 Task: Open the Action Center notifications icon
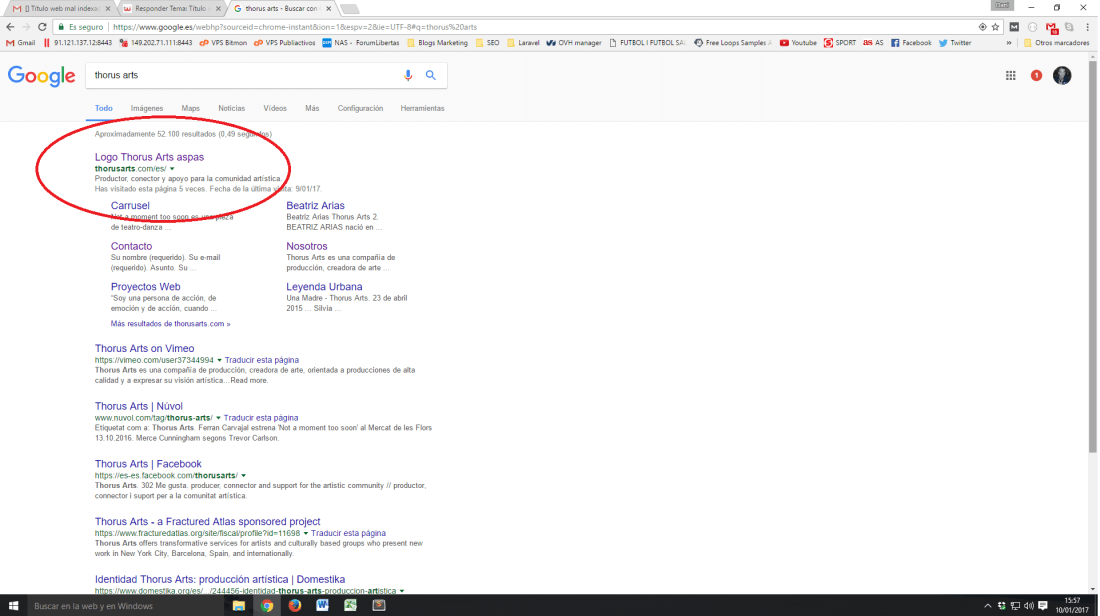click(1043, 605)
